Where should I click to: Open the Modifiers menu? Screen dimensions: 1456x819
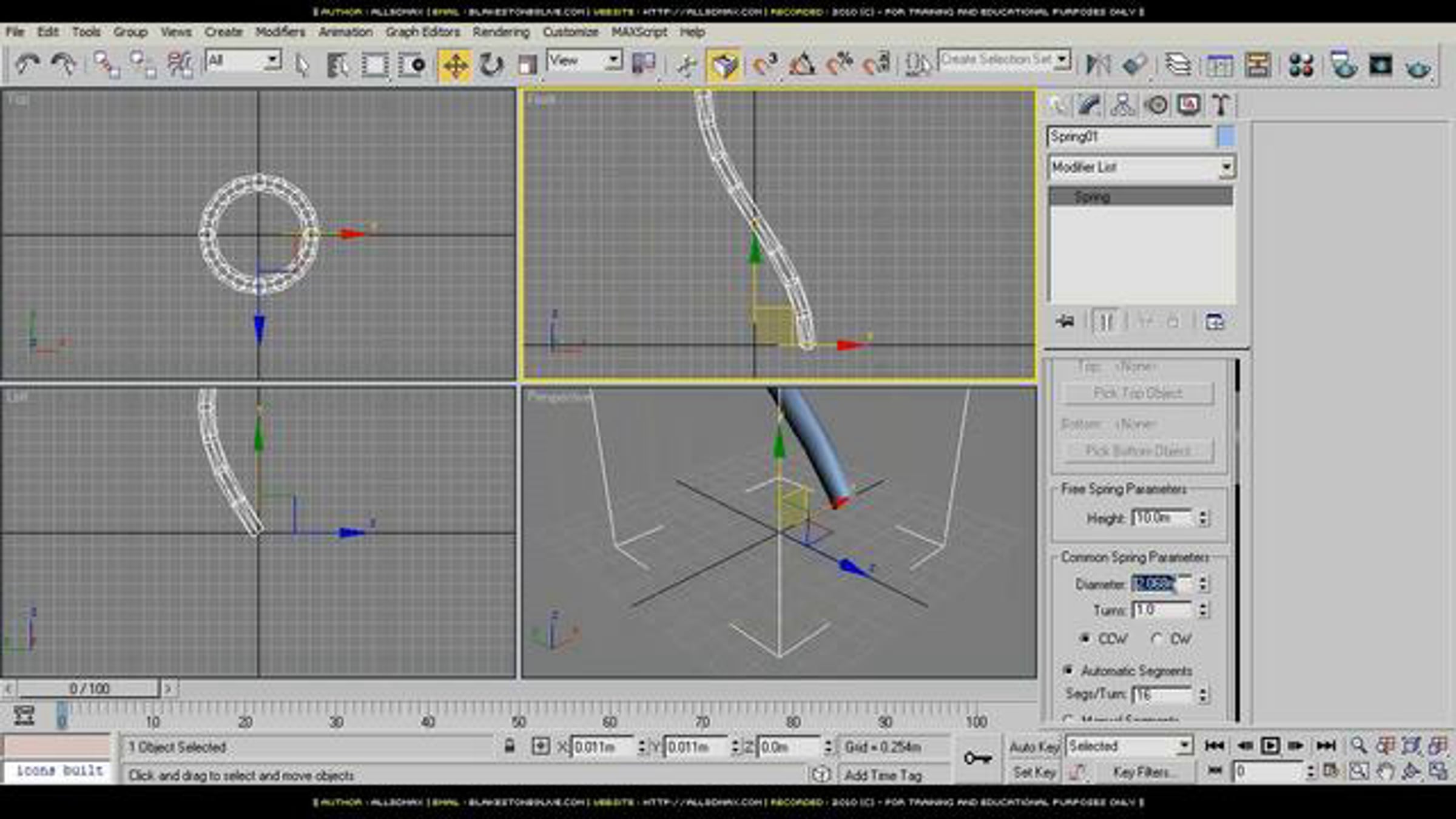280,32
